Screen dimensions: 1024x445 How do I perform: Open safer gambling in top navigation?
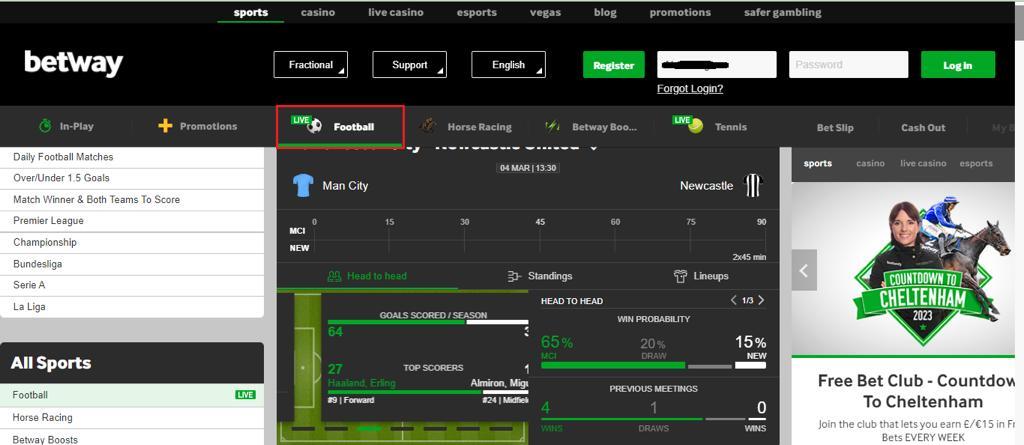782,12
